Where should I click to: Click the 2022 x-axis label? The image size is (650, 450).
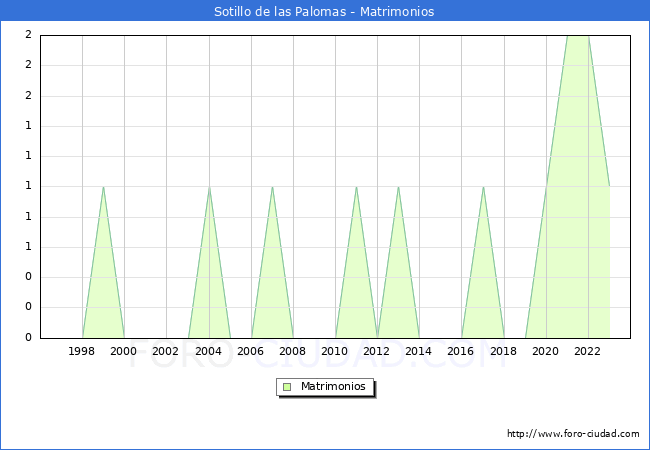pyautogui.click(x=587, y=351)
